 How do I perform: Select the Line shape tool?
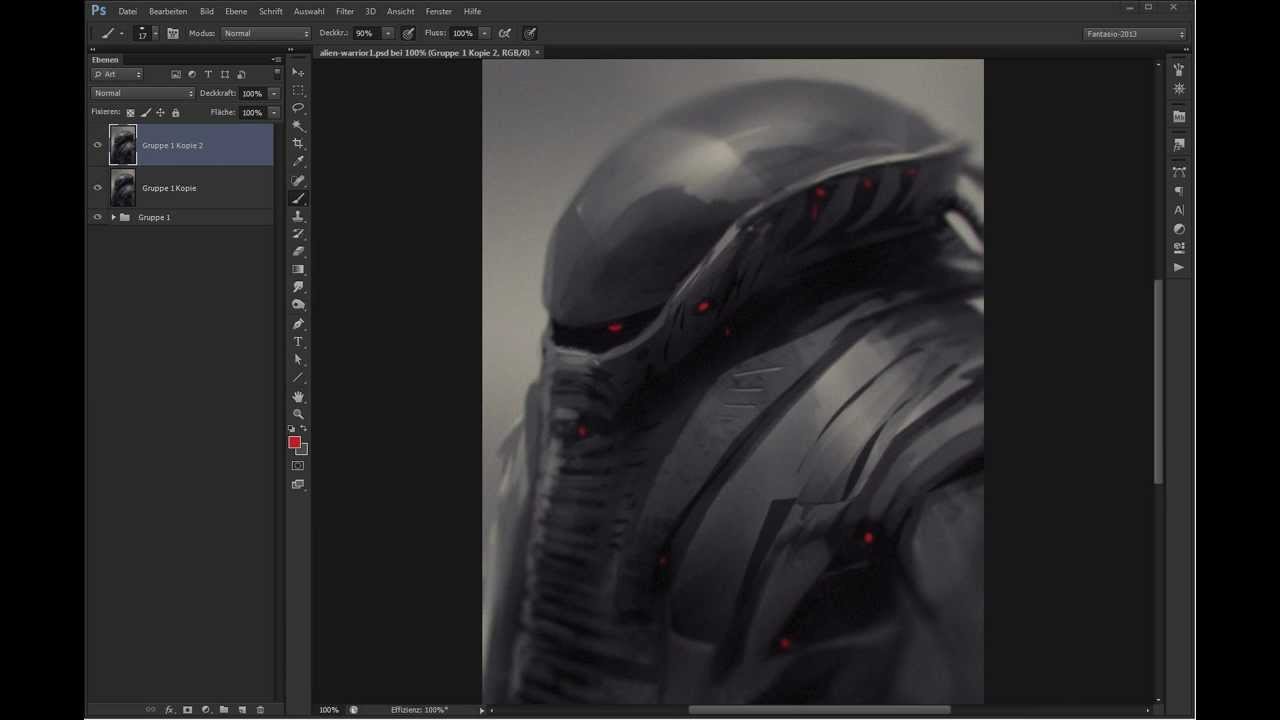[x=298, y=378]
